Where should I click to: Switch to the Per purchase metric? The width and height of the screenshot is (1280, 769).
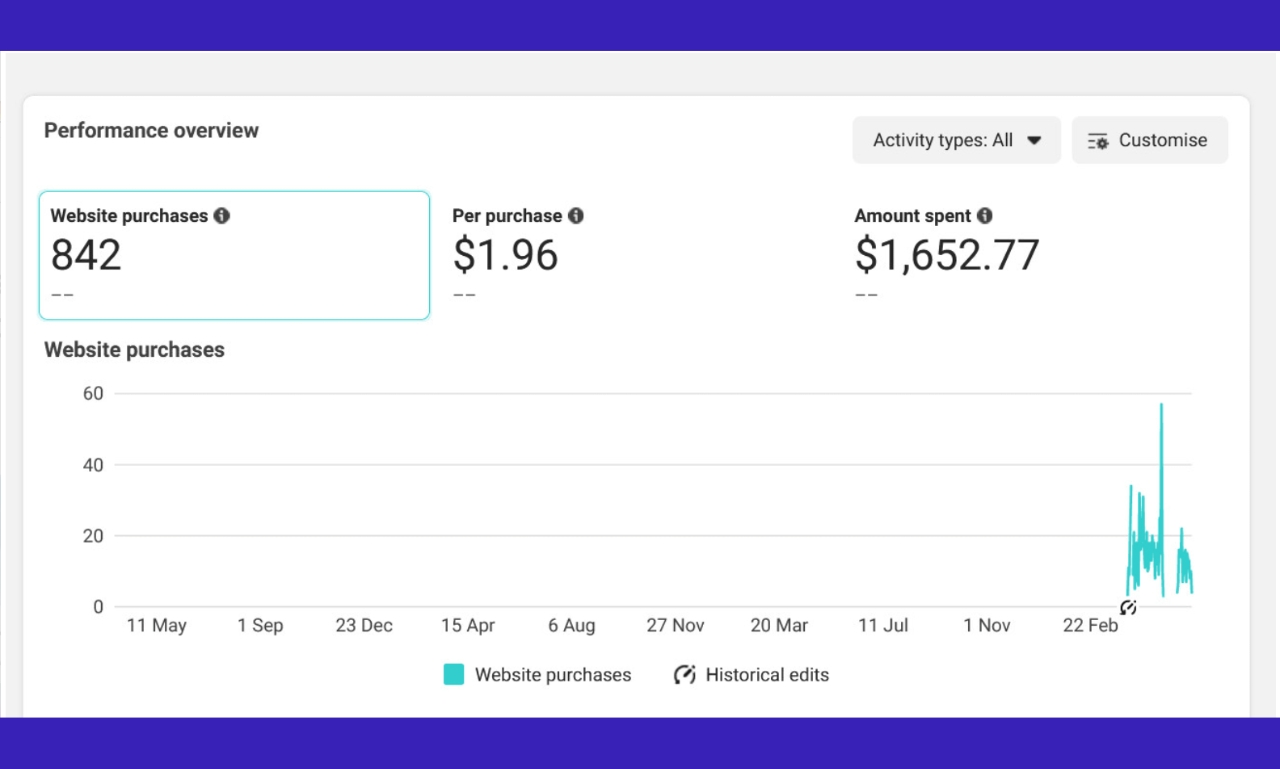(x=505, y=255)
